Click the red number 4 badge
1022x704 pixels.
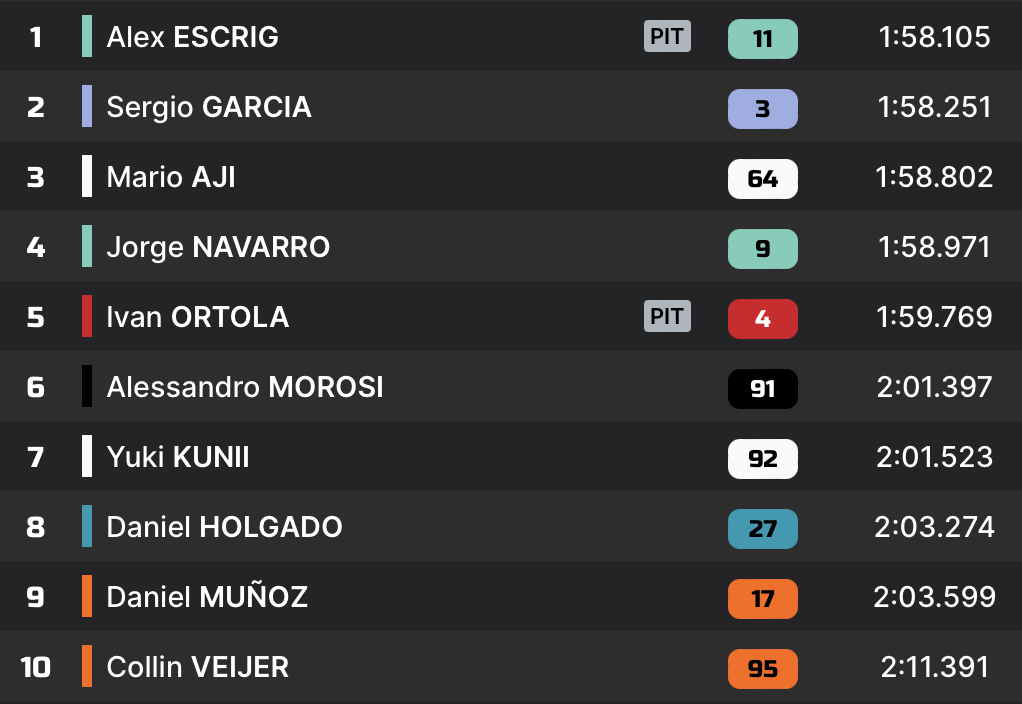[762, 319]
